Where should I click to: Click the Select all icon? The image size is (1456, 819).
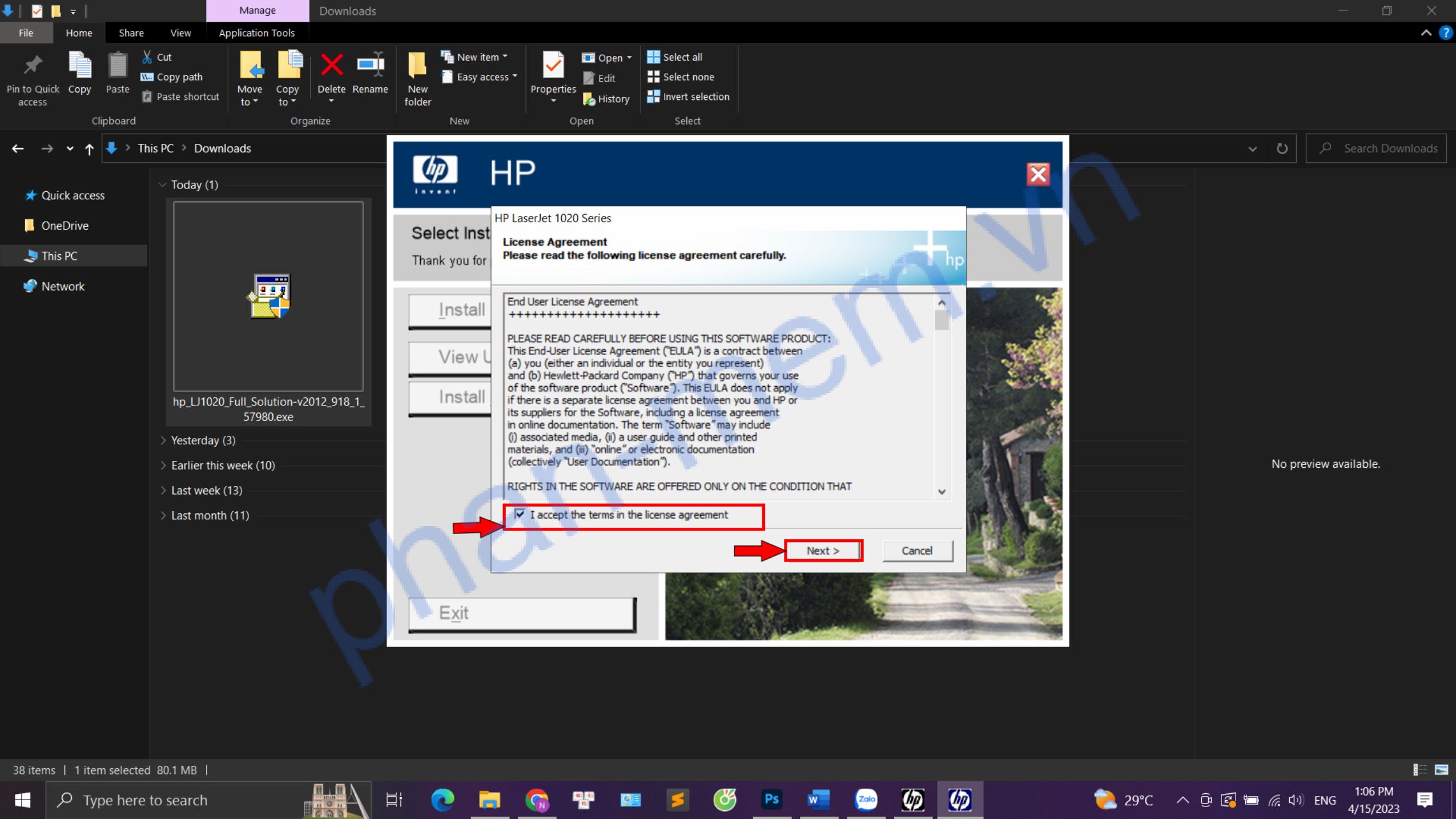[x=654, y=57]
